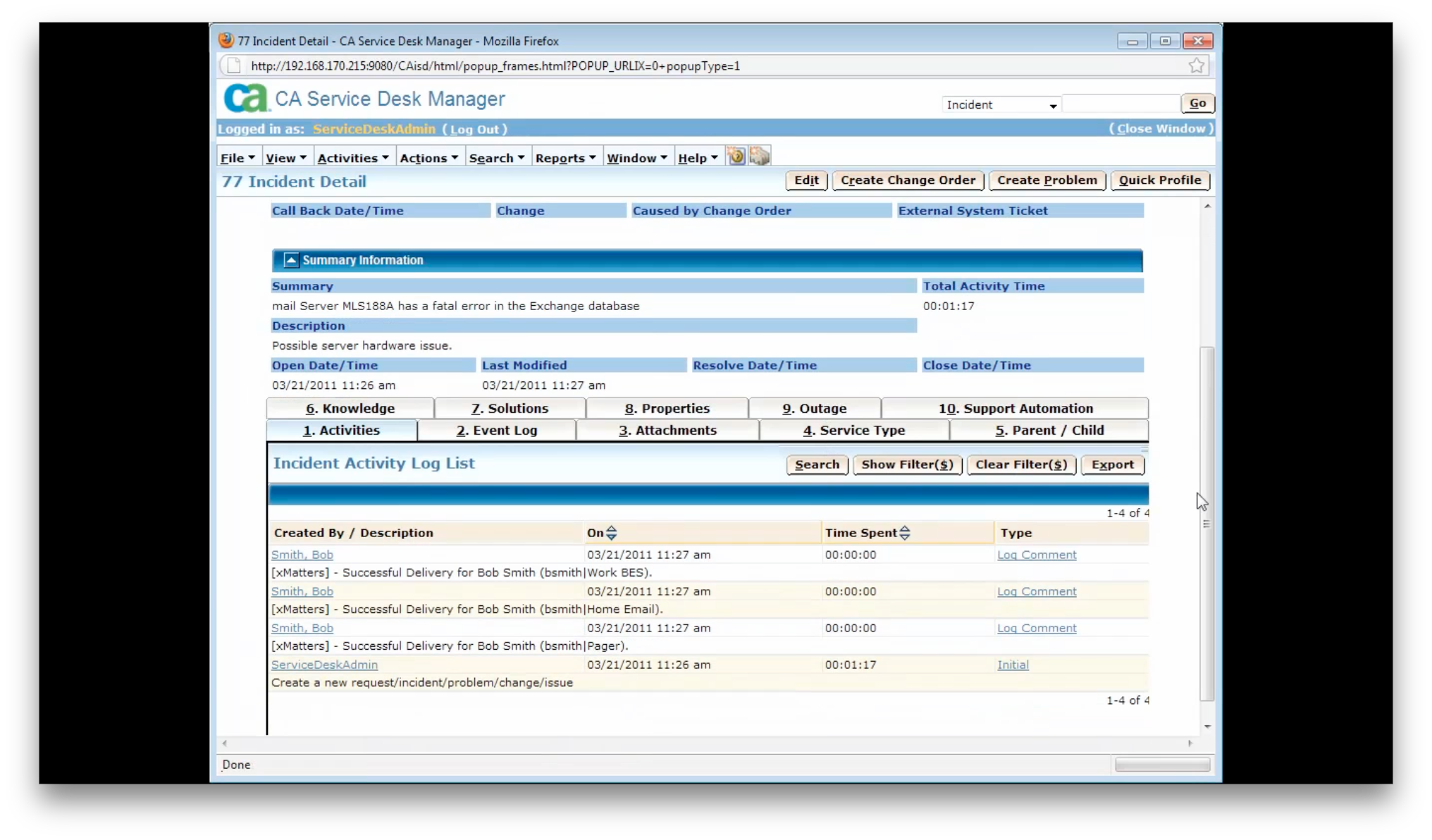The width and height of the screenshot is (1432, 840).
Task: Click the page icon in address bar
Action: click(233, 66)
